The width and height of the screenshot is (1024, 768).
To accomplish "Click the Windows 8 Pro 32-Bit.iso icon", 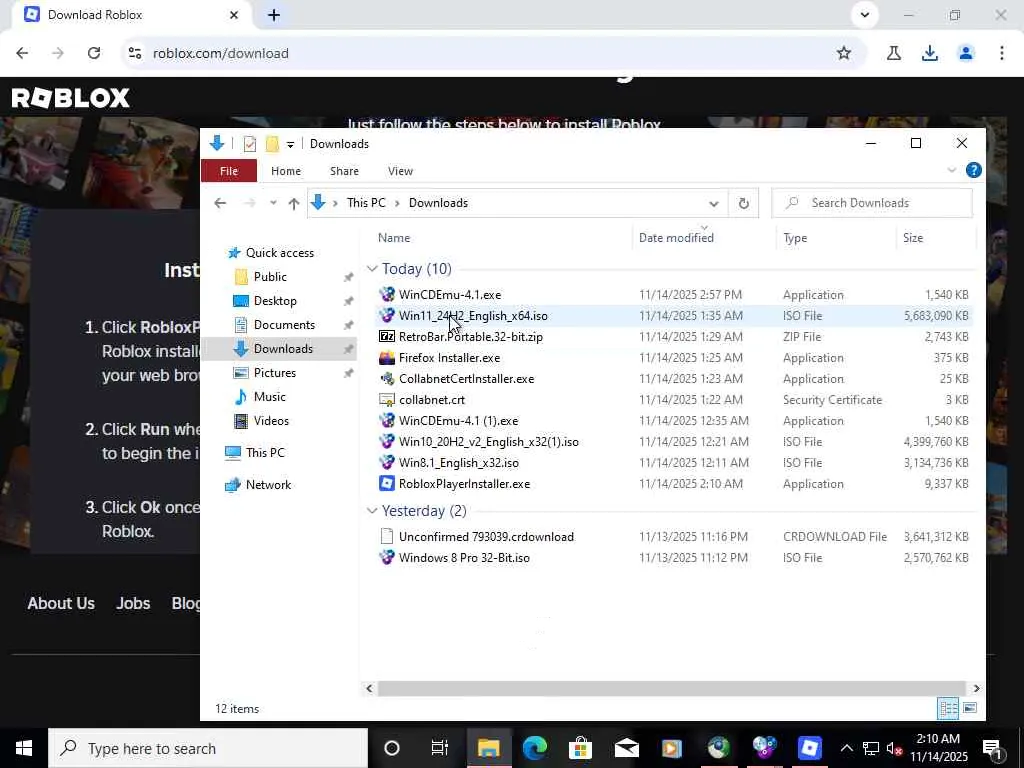I will click(387, 558).
